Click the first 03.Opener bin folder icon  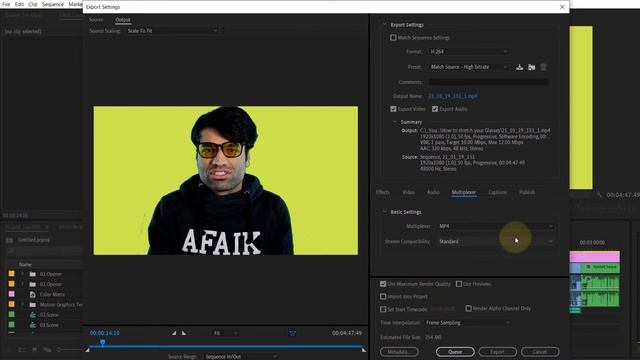click(x=33, y=274)
